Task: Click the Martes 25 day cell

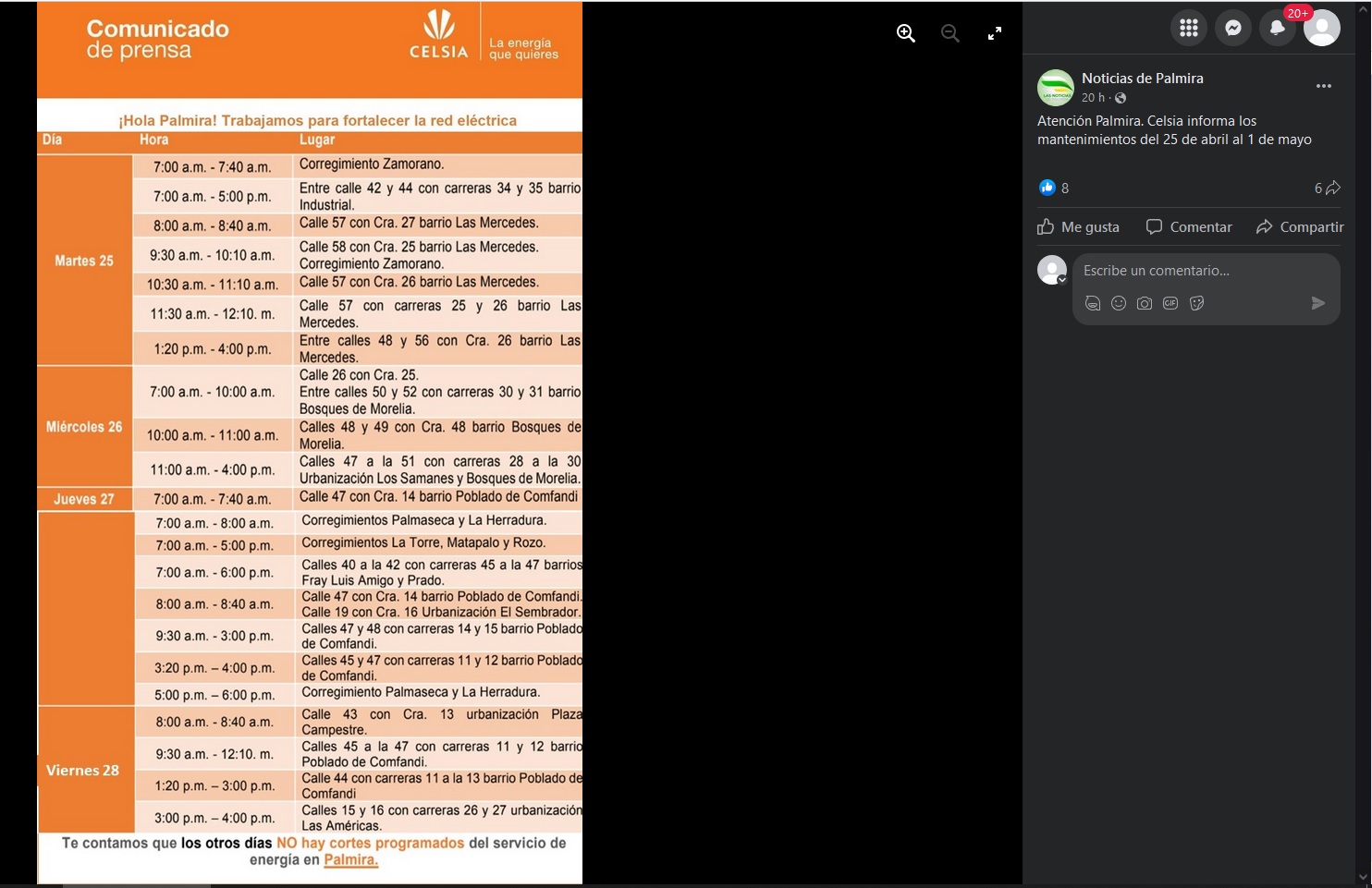Action: (x=84, y=261)
